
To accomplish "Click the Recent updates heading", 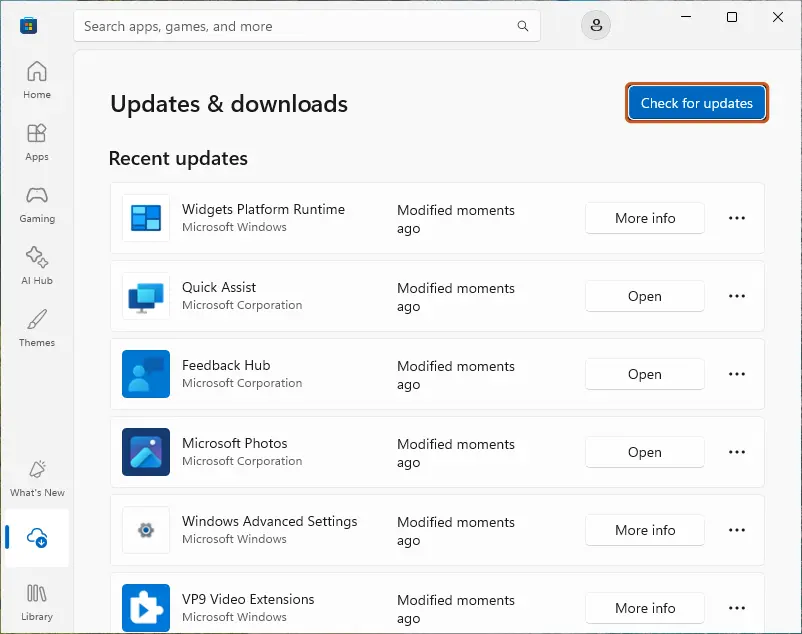I will tap(178, 158).
